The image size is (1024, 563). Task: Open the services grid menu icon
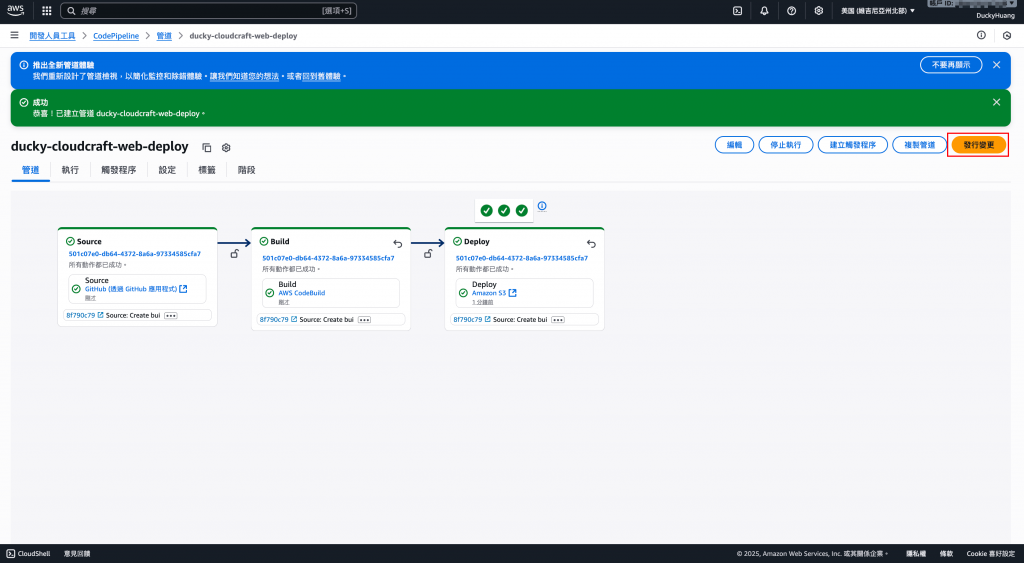coord(46,10)
